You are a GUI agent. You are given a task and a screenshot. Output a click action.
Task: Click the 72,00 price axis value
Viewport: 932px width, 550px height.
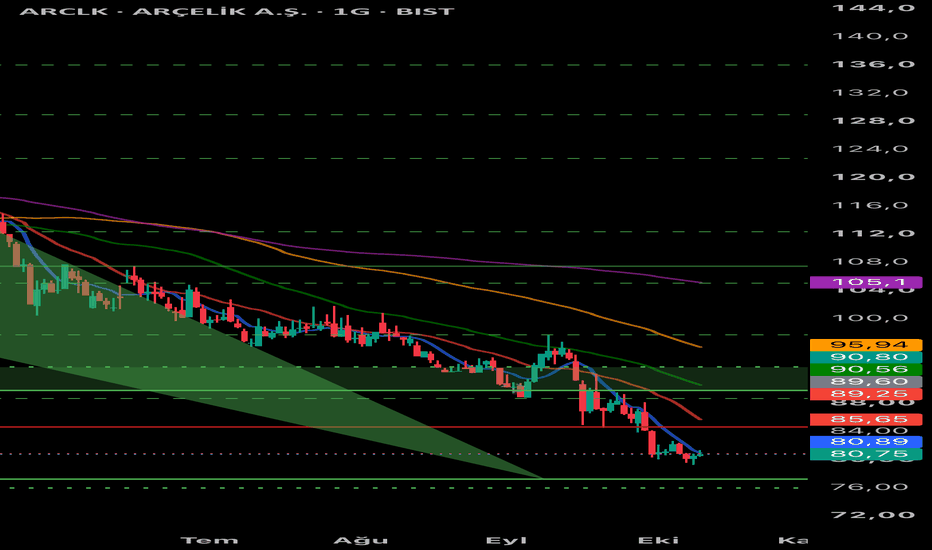click(x=871, y=515)
